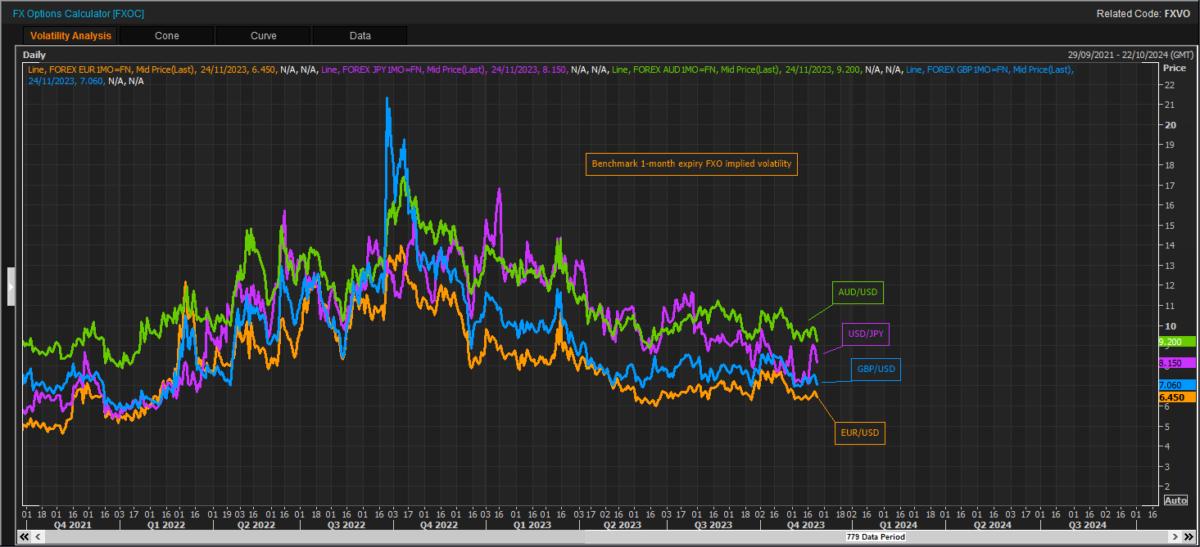Select the Data tab
Screen dimensions: 1200x547
point(360,35)
